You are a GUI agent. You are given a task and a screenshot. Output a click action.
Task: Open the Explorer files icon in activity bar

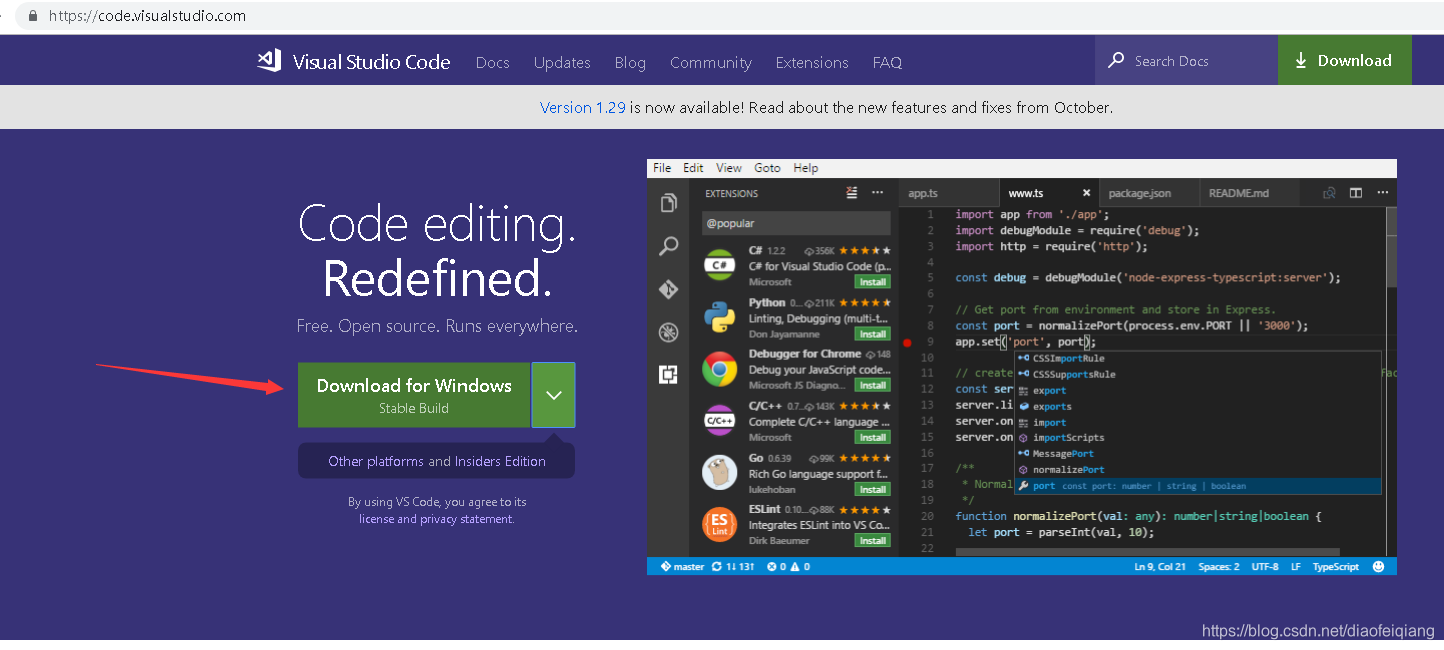pos(669,203)
